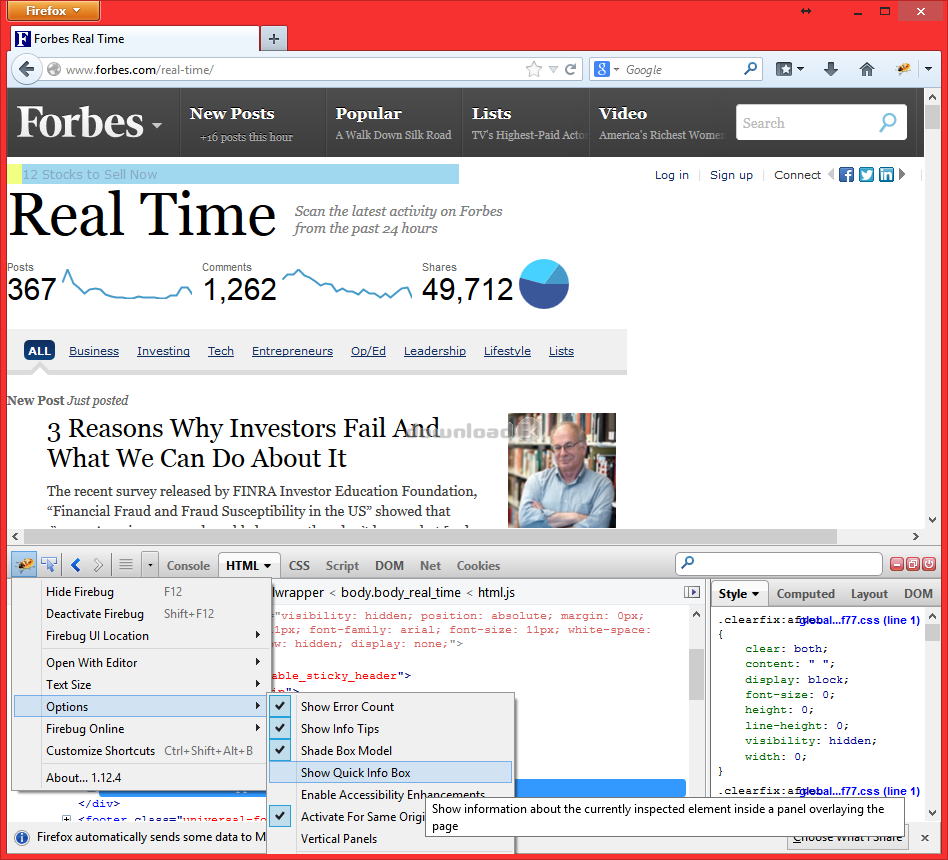
Task: Select the ALL category button
Action: tap(39, 351)
